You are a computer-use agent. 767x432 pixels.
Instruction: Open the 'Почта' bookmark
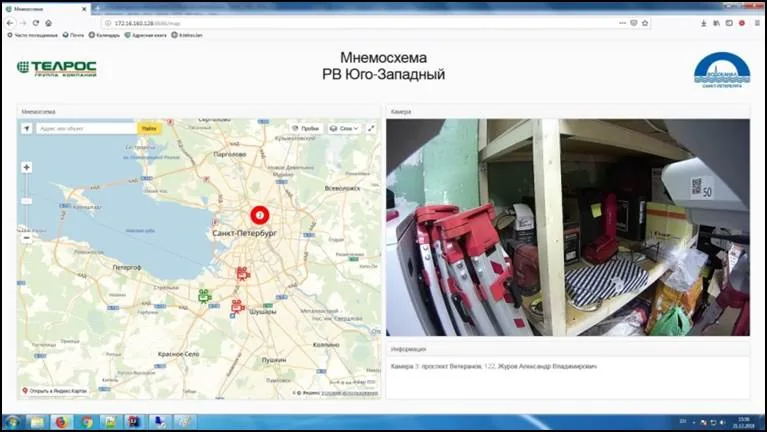(x=73, y=35)
